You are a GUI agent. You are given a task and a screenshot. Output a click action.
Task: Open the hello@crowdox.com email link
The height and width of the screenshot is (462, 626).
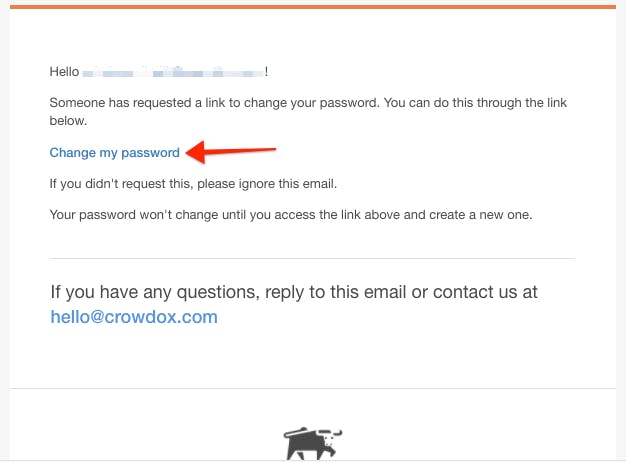coord(134,317)
